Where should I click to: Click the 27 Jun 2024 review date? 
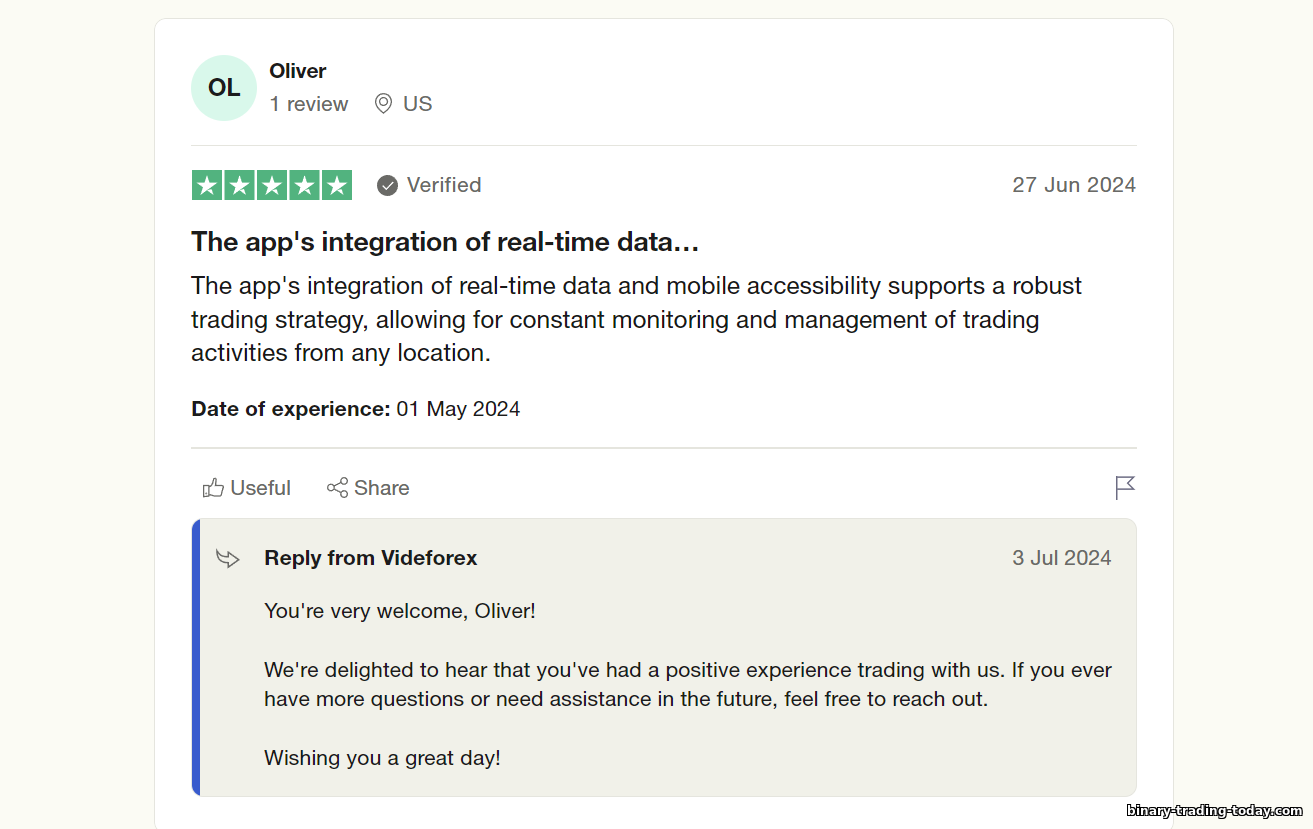pos(1074,185)
